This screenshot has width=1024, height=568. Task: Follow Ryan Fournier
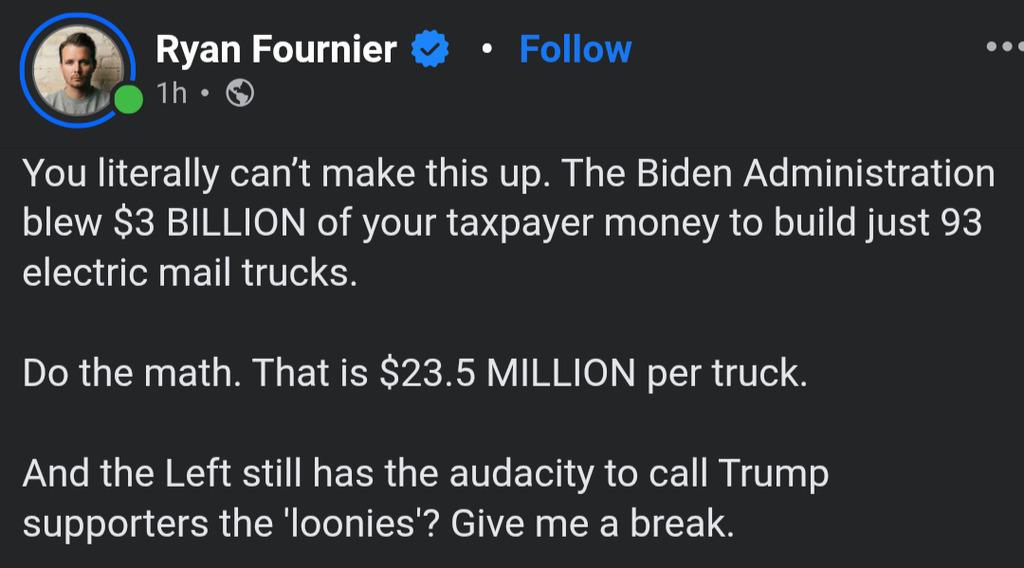(575, 49)
